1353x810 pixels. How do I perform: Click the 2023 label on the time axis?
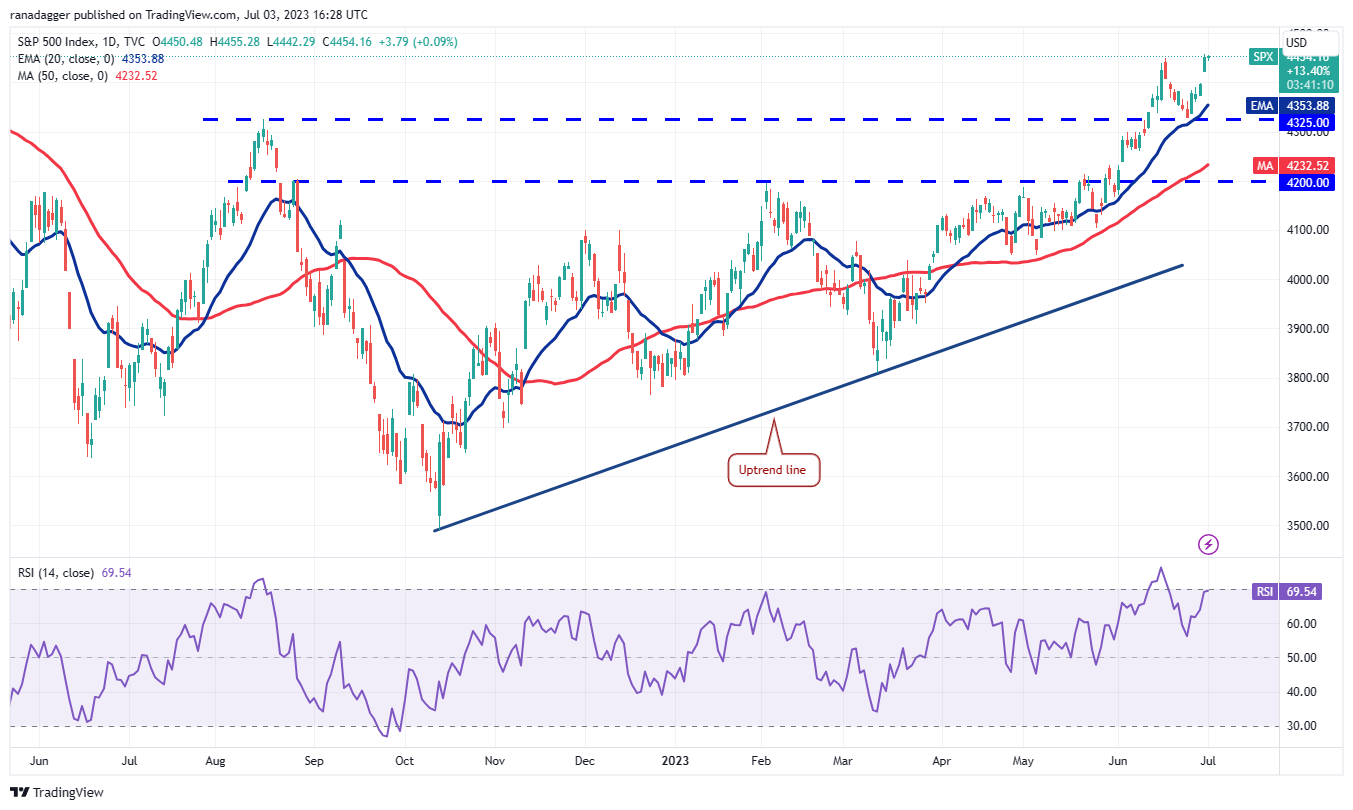pos(671,761)
